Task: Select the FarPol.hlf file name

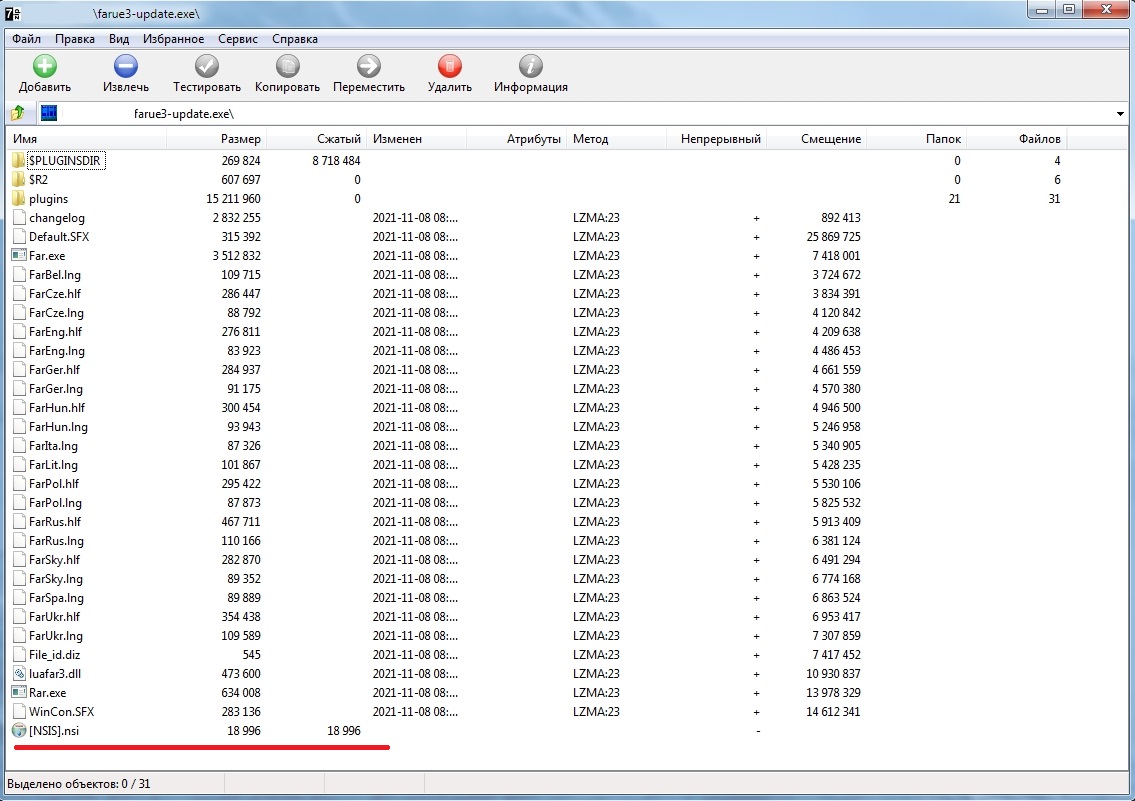Action: coord(54,483)
